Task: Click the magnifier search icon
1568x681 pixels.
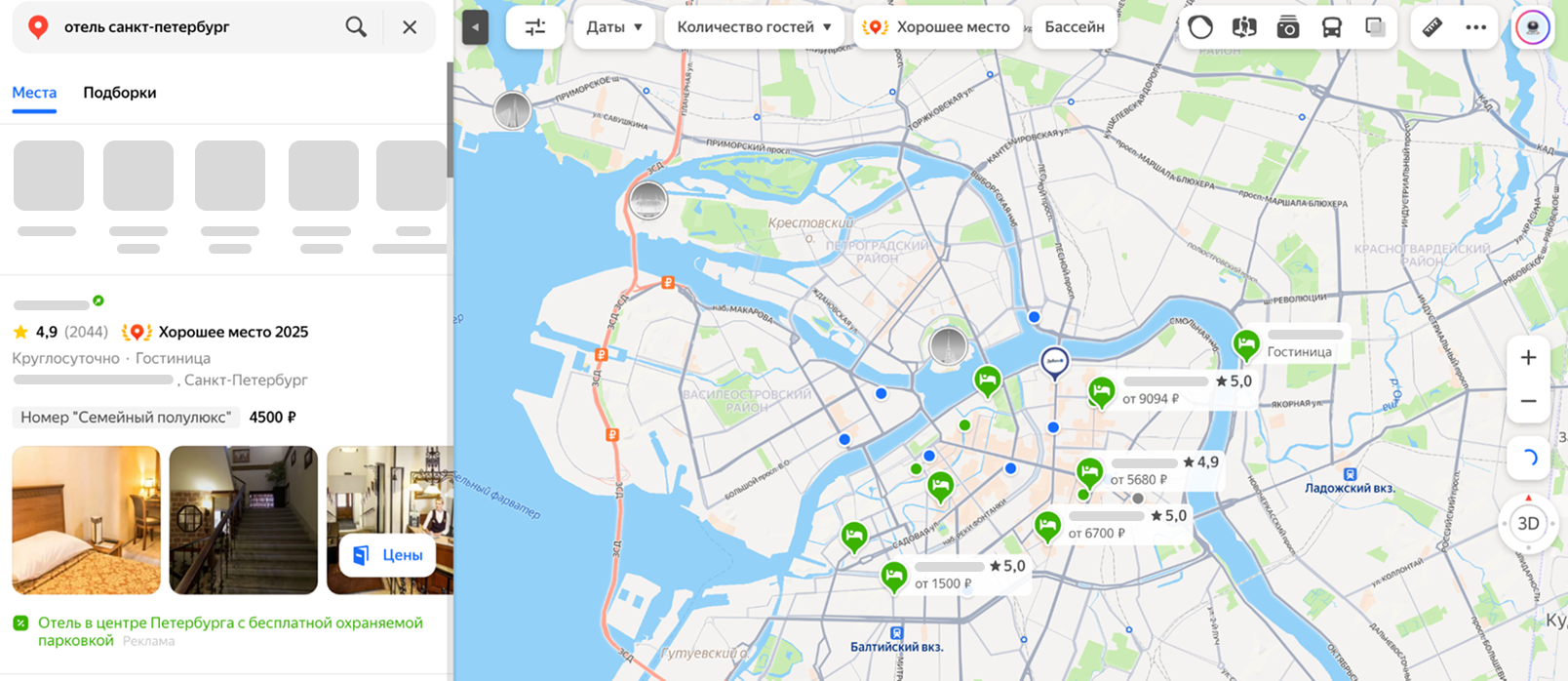Action: click(356, 27)
